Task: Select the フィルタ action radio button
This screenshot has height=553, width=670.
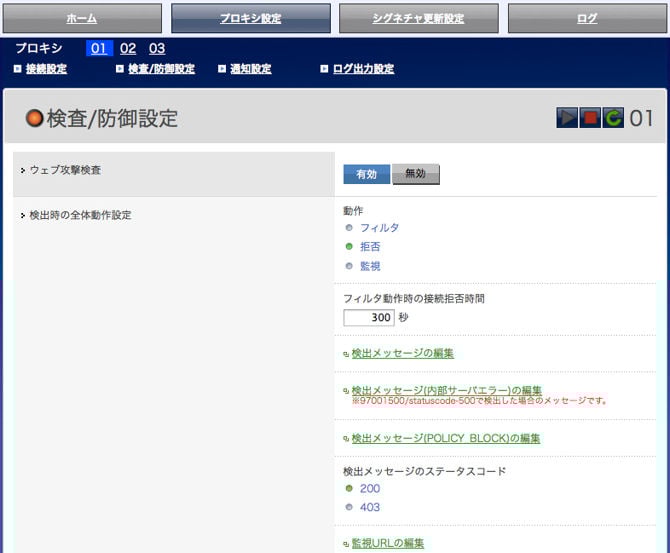Action: pyautogui.click(x=349, y=228)
